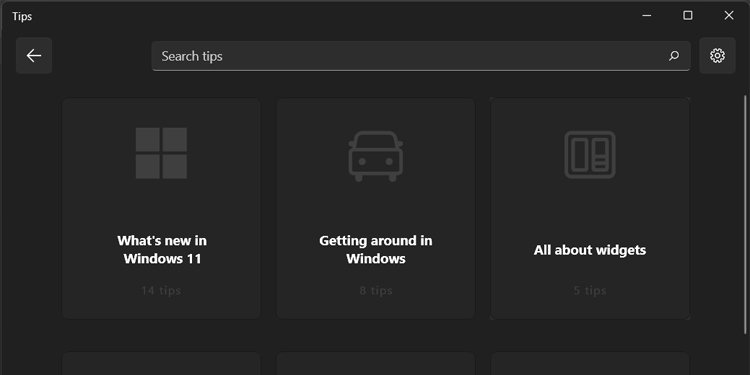
Task: Open "What's new in Windows 11" title
Action: pos(162,250)
